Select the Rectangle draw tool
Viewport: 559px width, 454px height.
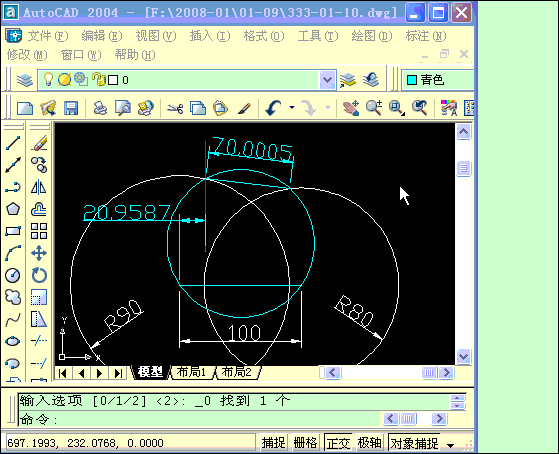[13, 231]
